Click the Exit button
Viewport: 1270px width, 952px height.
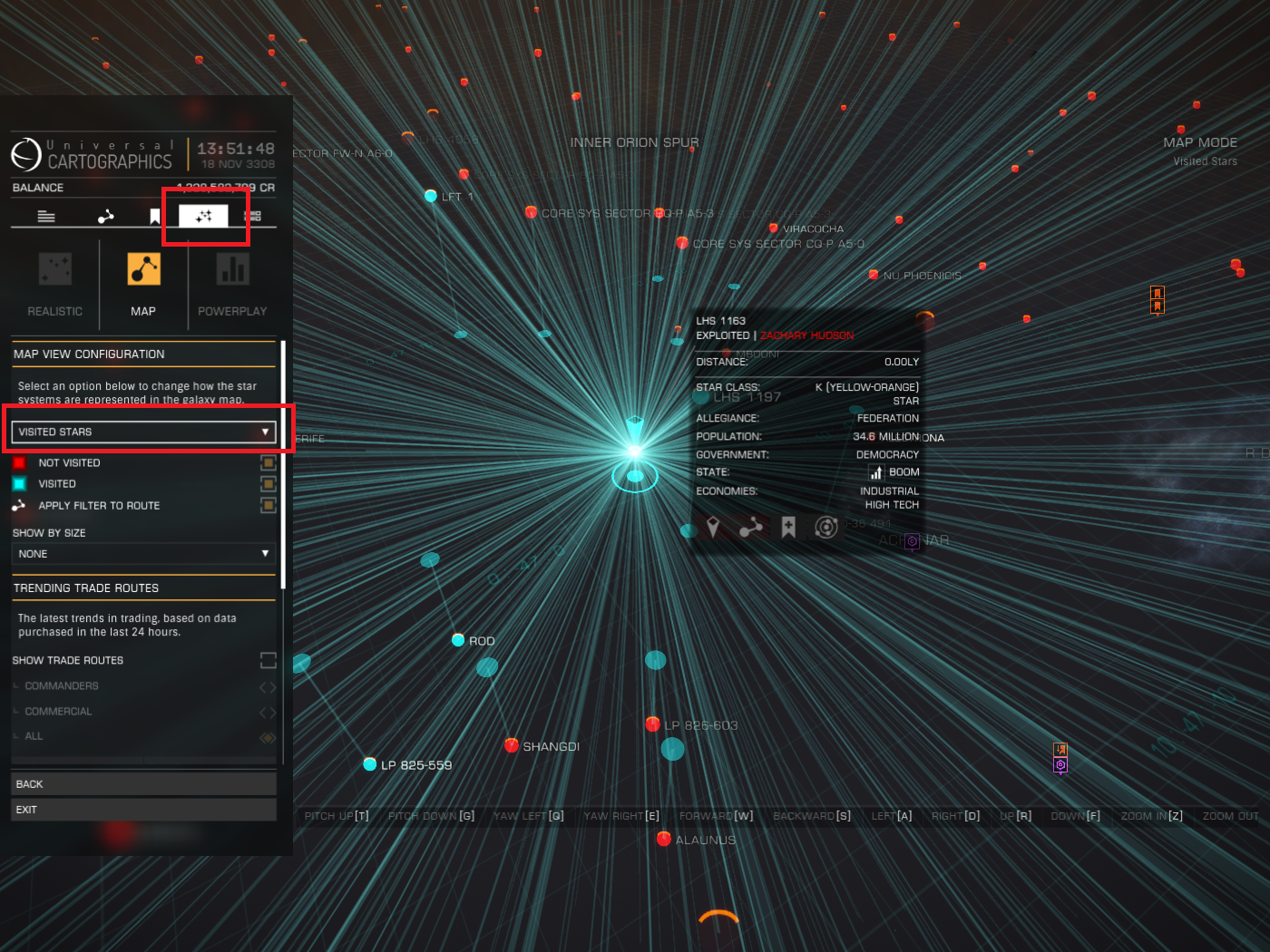(144, 810)
